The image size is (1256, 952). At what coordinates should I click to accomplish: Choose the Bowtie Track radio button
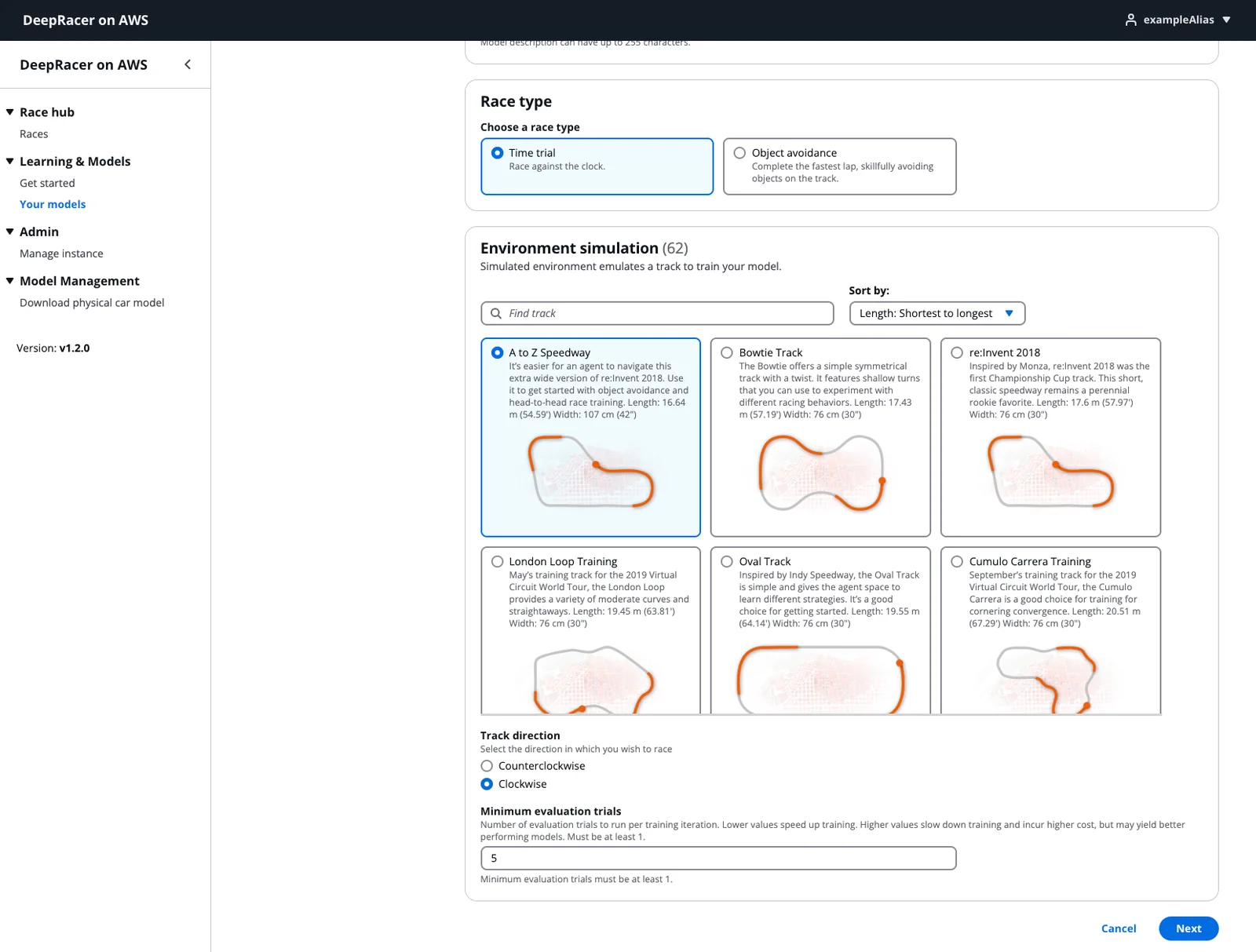[727, 353]
